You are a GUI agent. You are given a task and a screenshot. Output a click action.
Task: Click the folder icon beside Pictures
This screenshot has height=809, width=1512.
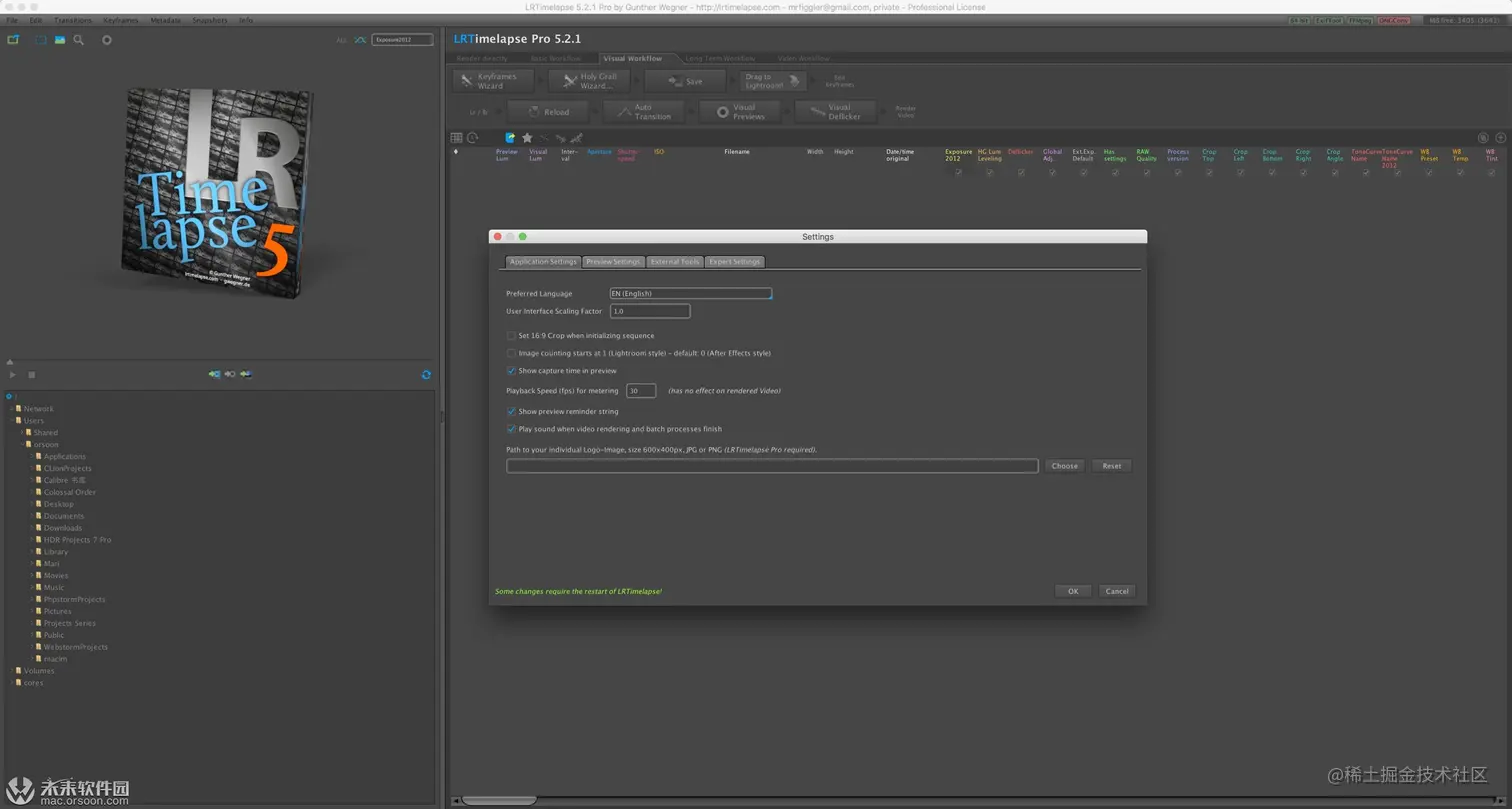click(x=38, y=611)
